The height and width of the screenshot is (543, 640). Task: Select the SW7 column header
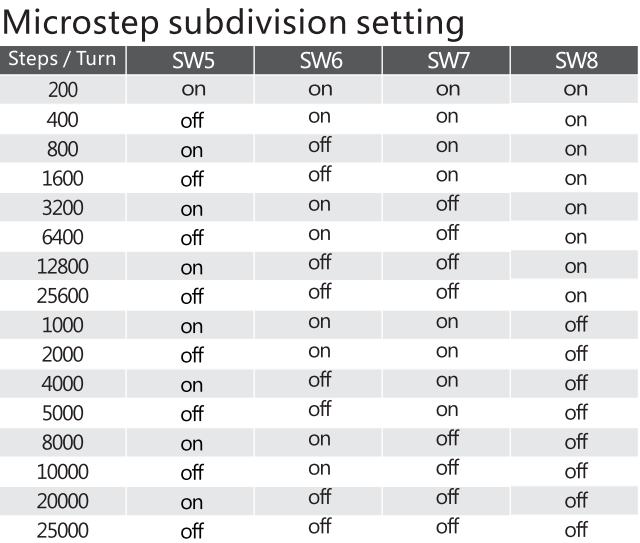click(x=448, y=60)
